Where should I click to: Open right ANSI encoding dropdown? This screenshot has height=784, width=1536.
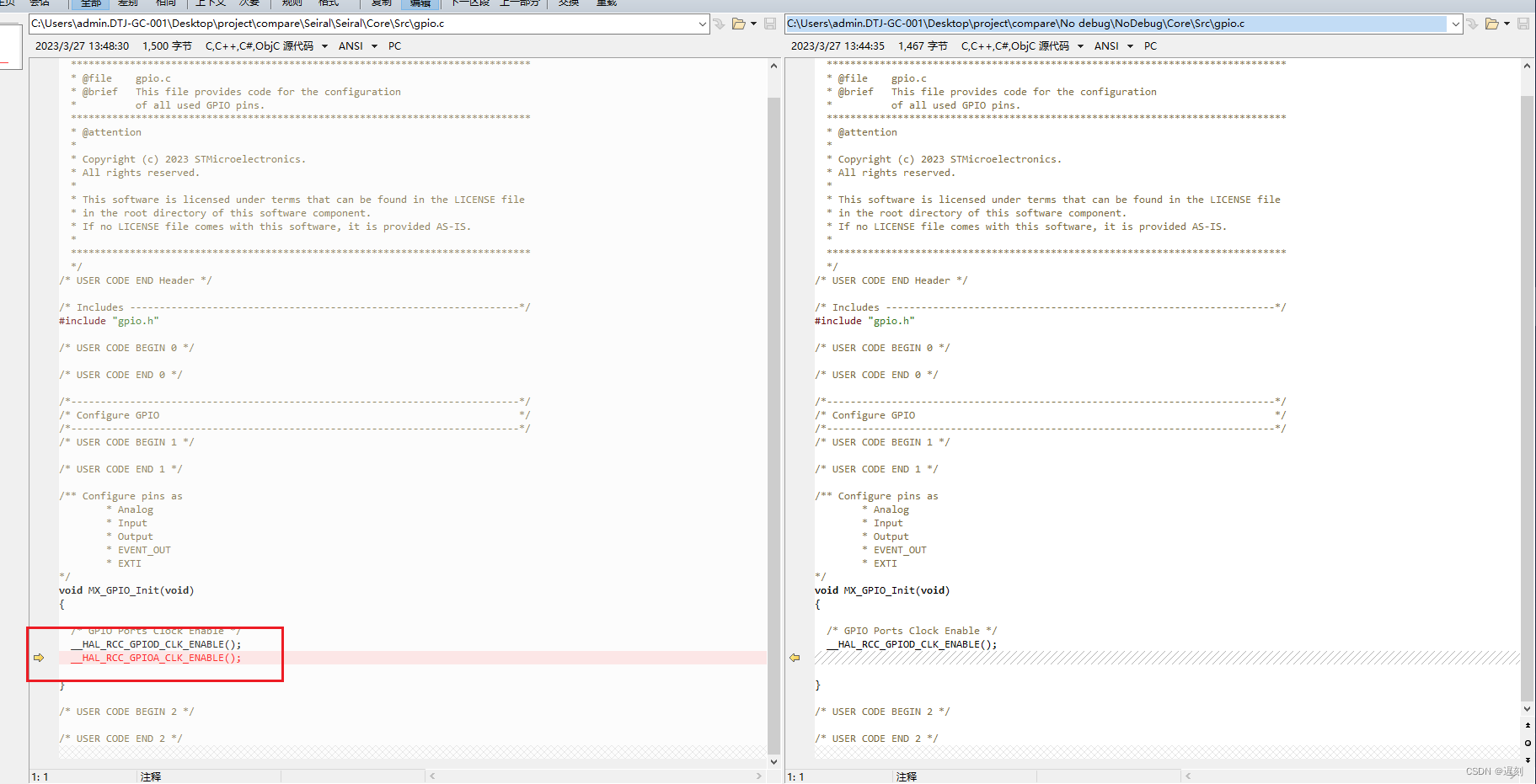click(x=1130, y=46)
